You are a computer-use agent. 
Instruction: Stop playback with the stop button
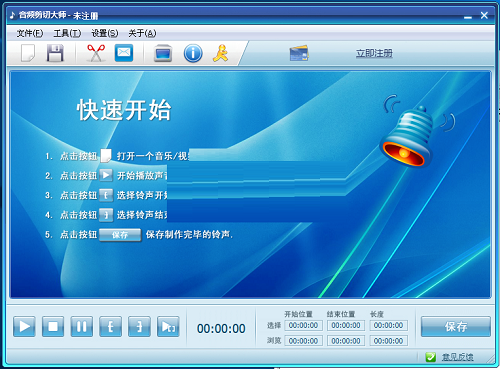click(x=53, y=327)
